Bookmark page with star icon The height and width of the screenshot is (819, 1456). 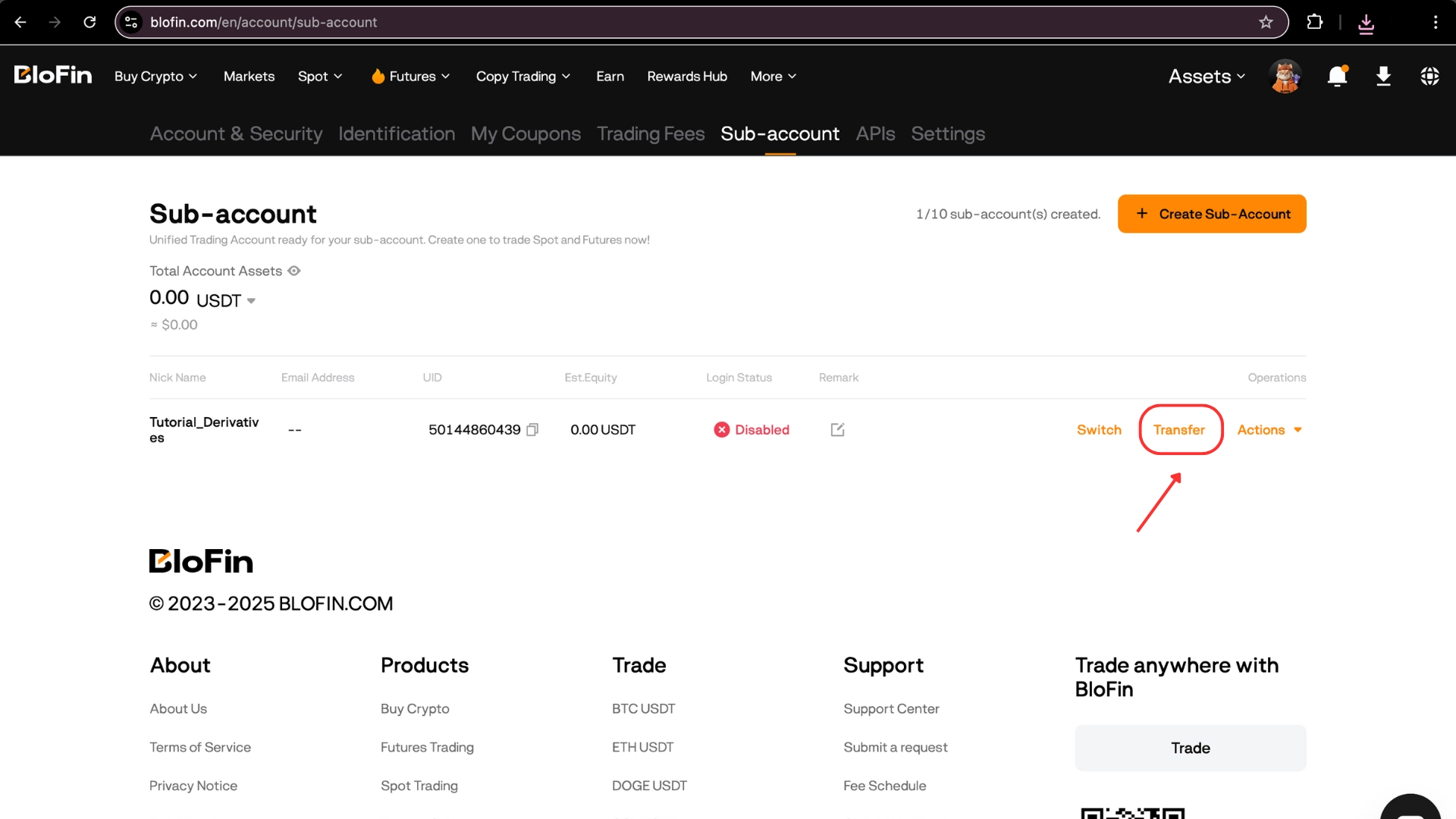1266,22
